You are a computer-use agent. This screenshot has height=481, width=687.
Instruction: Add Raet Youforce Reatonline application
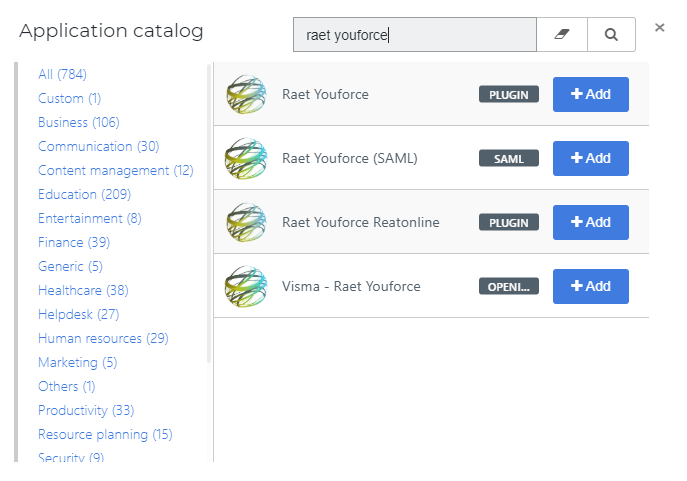tap(591, 222)
